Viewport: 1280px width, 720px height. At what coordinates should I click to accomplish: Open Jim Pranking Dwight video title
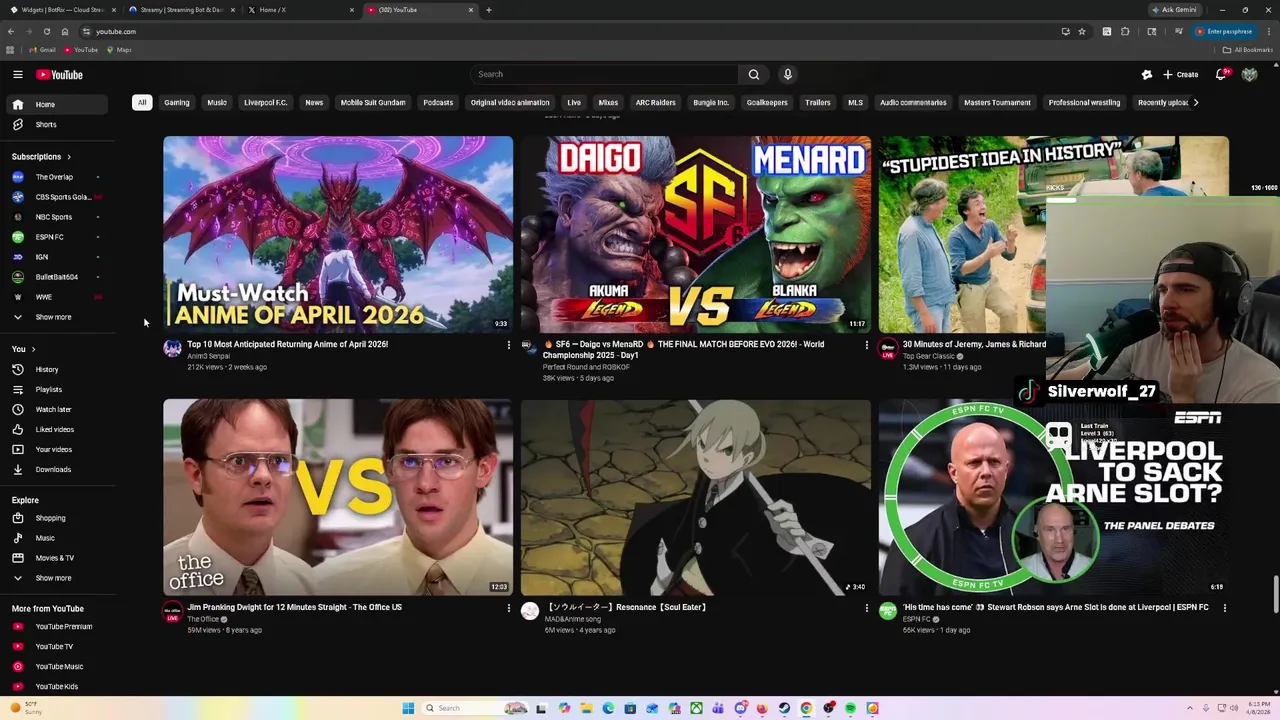(x=294, y=607)
